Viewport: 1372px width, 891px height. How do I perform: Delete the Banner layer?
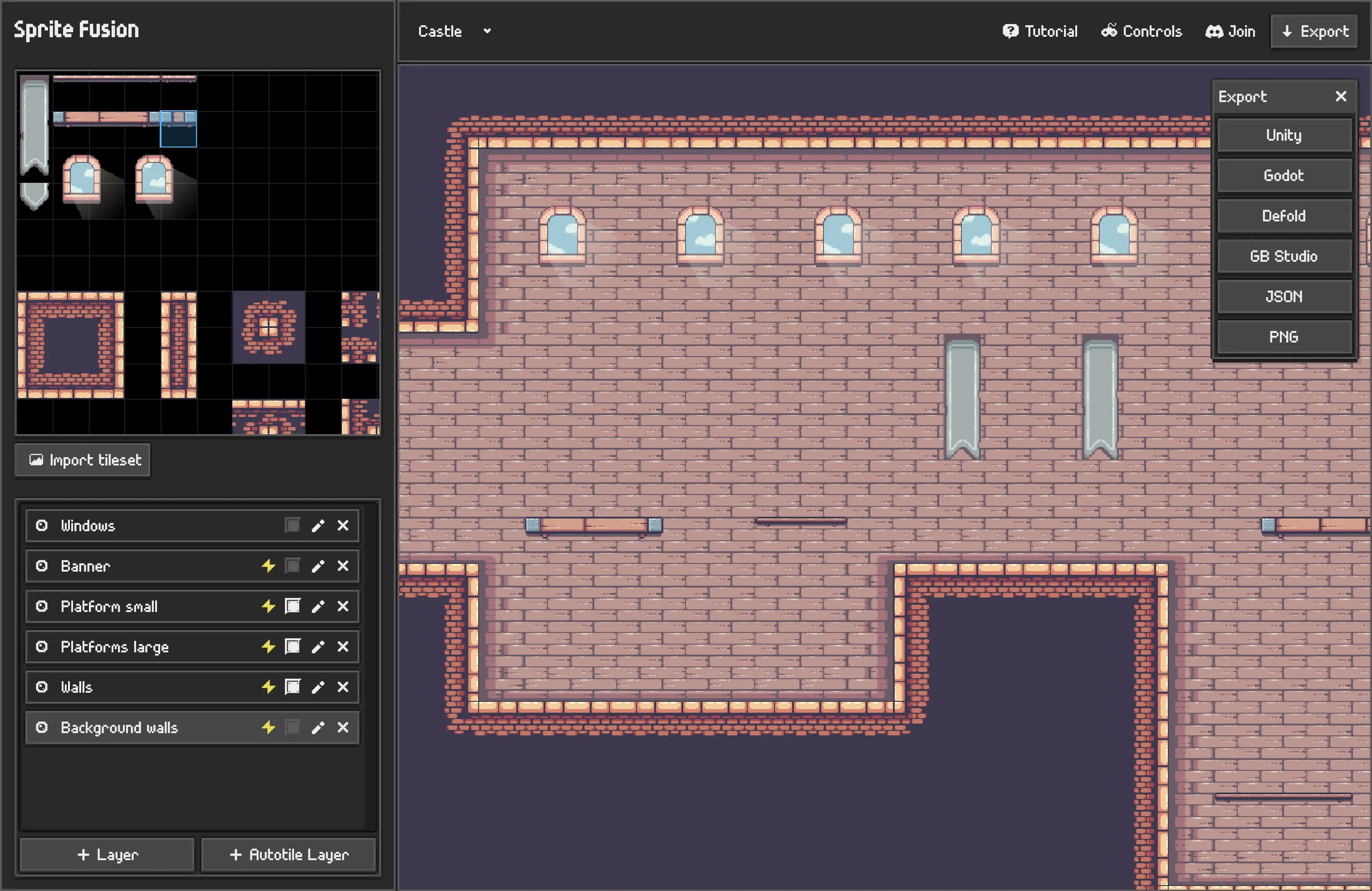pyautogui.click(x=343, y=565)
